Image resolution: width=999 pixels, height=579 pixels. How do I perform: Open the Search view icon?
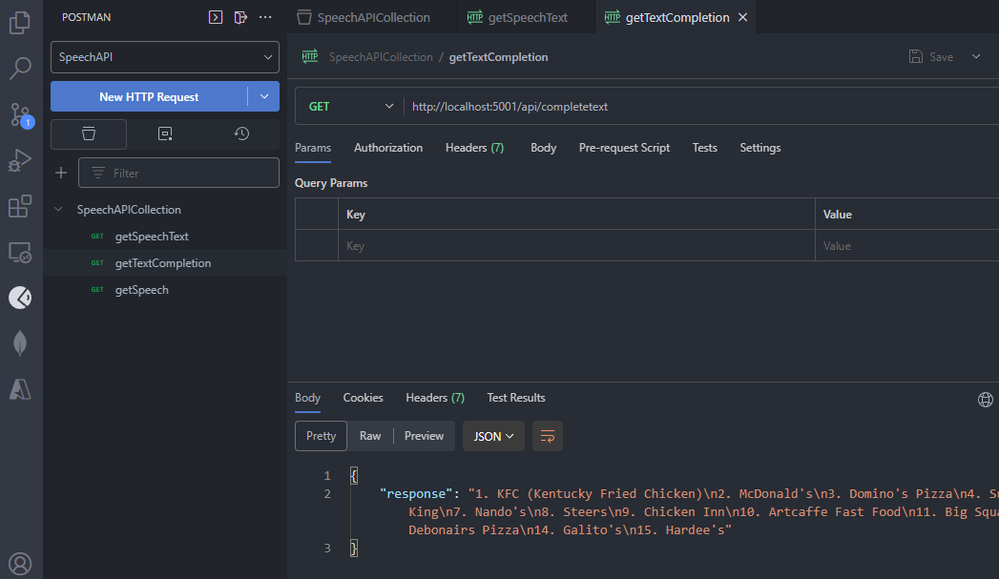click(20, 69)
